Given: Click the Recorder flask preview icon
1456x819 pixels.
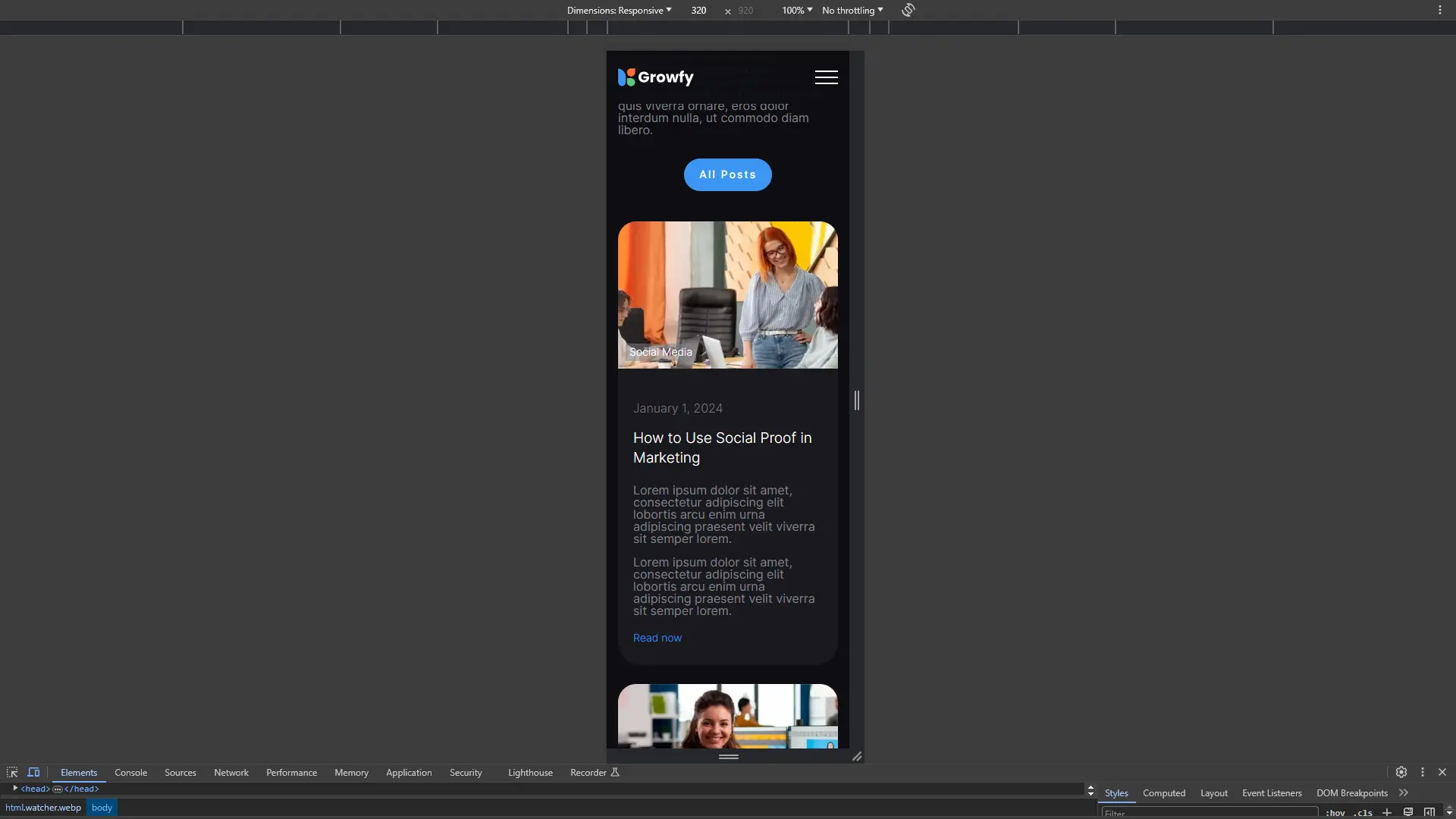Looking at the screenshot, I should click(615, 772).
